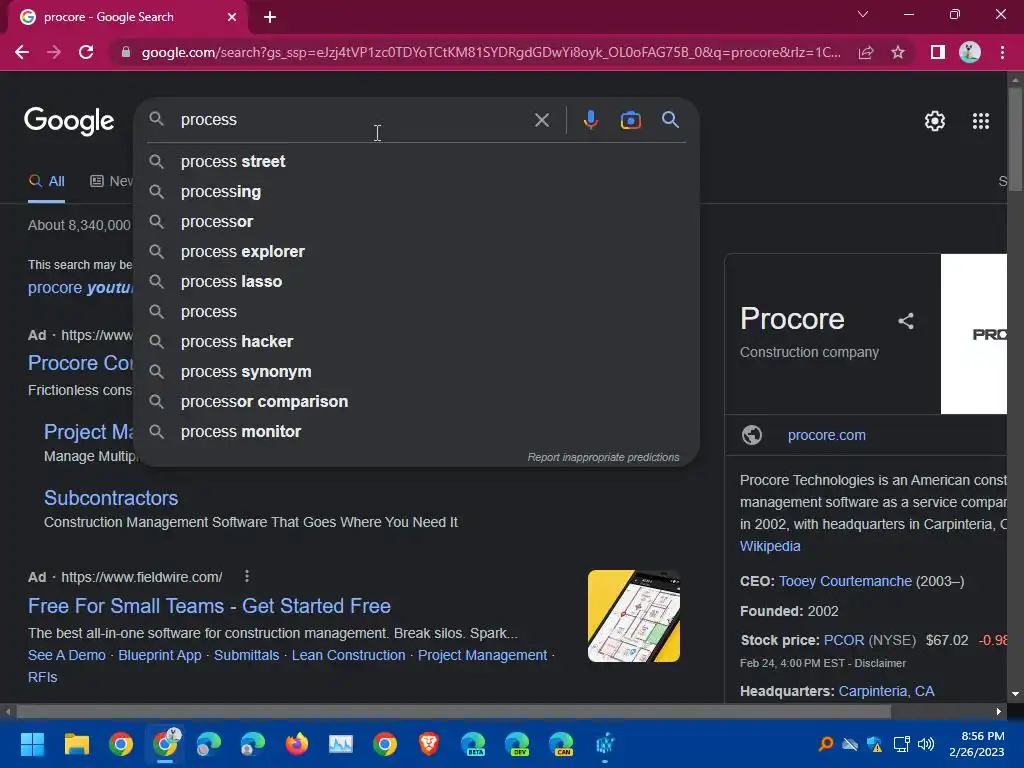This screenshot has width=1024, height=768.
Task: Pick 'process hacker' suggestion
Action: click(416, 342)
